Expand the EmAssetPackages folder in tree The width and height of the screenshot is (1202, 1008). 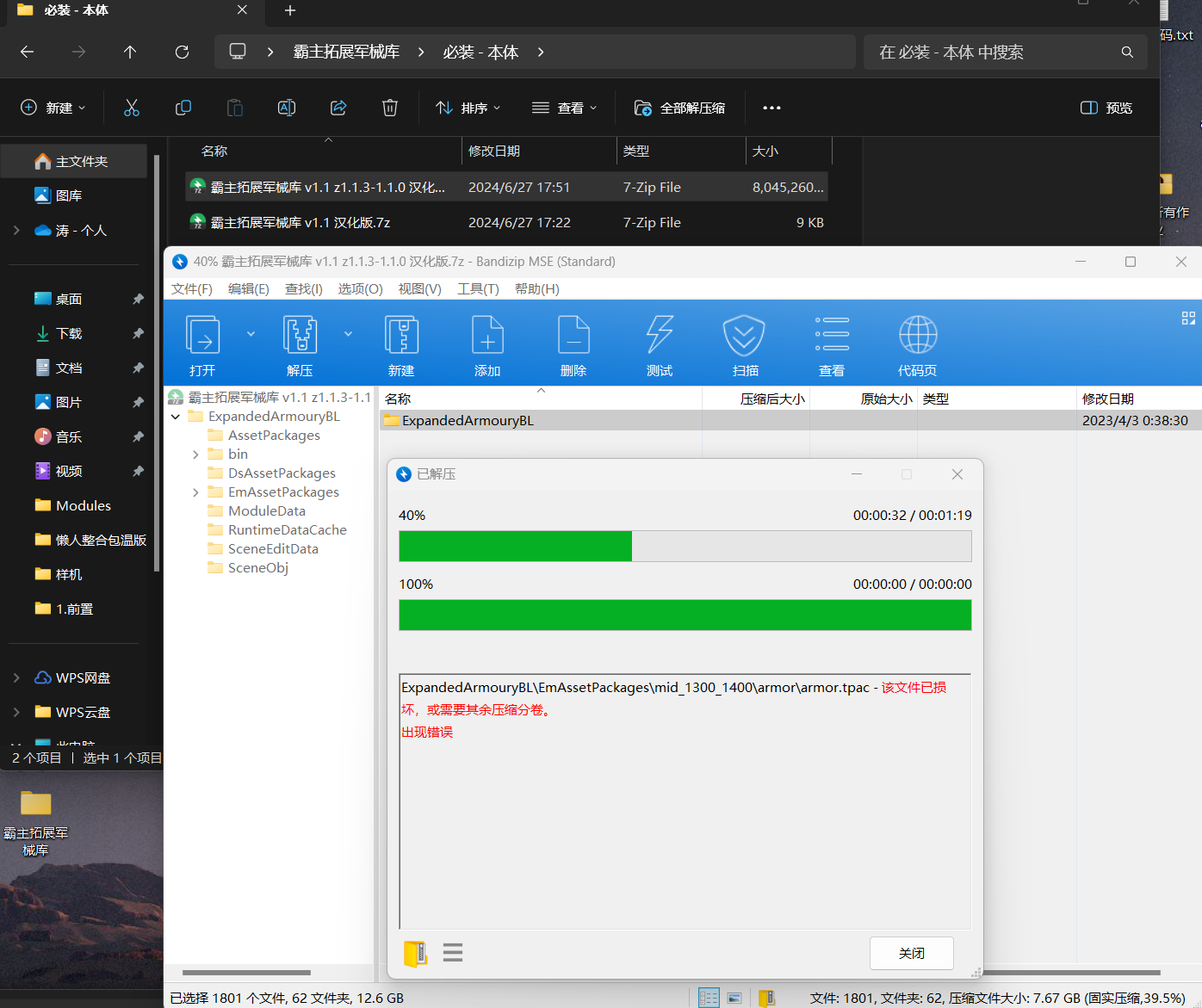196,492
